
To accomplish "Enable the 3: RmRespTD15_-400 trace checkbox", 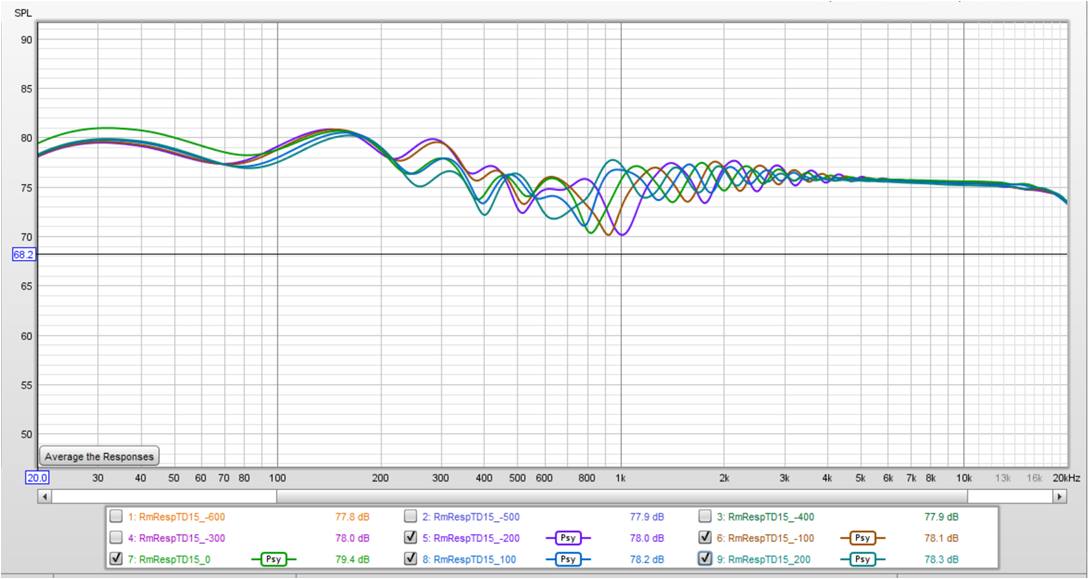I will [x=706, y=516].
